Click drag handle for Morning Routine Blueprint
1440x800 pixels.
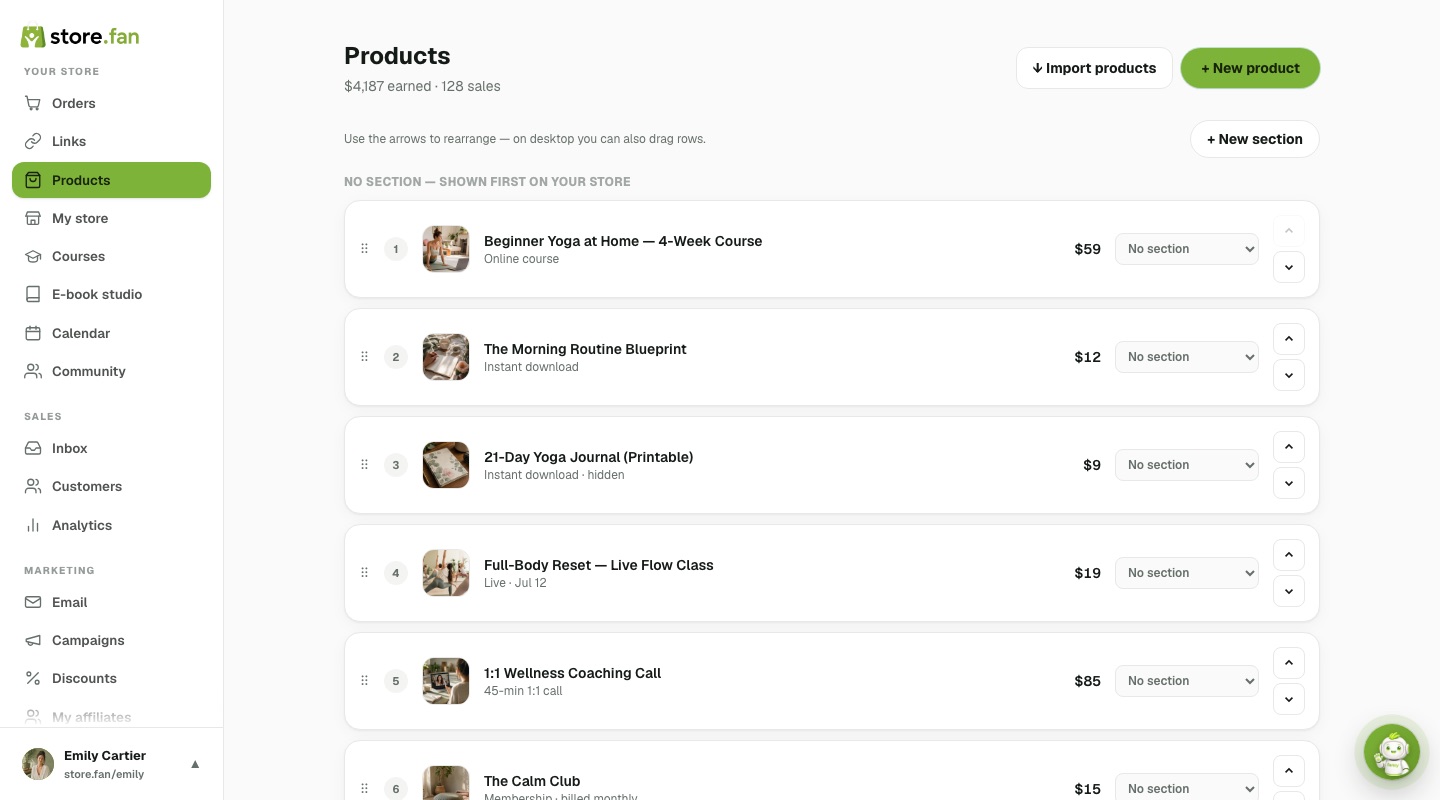tap(364, 357)
